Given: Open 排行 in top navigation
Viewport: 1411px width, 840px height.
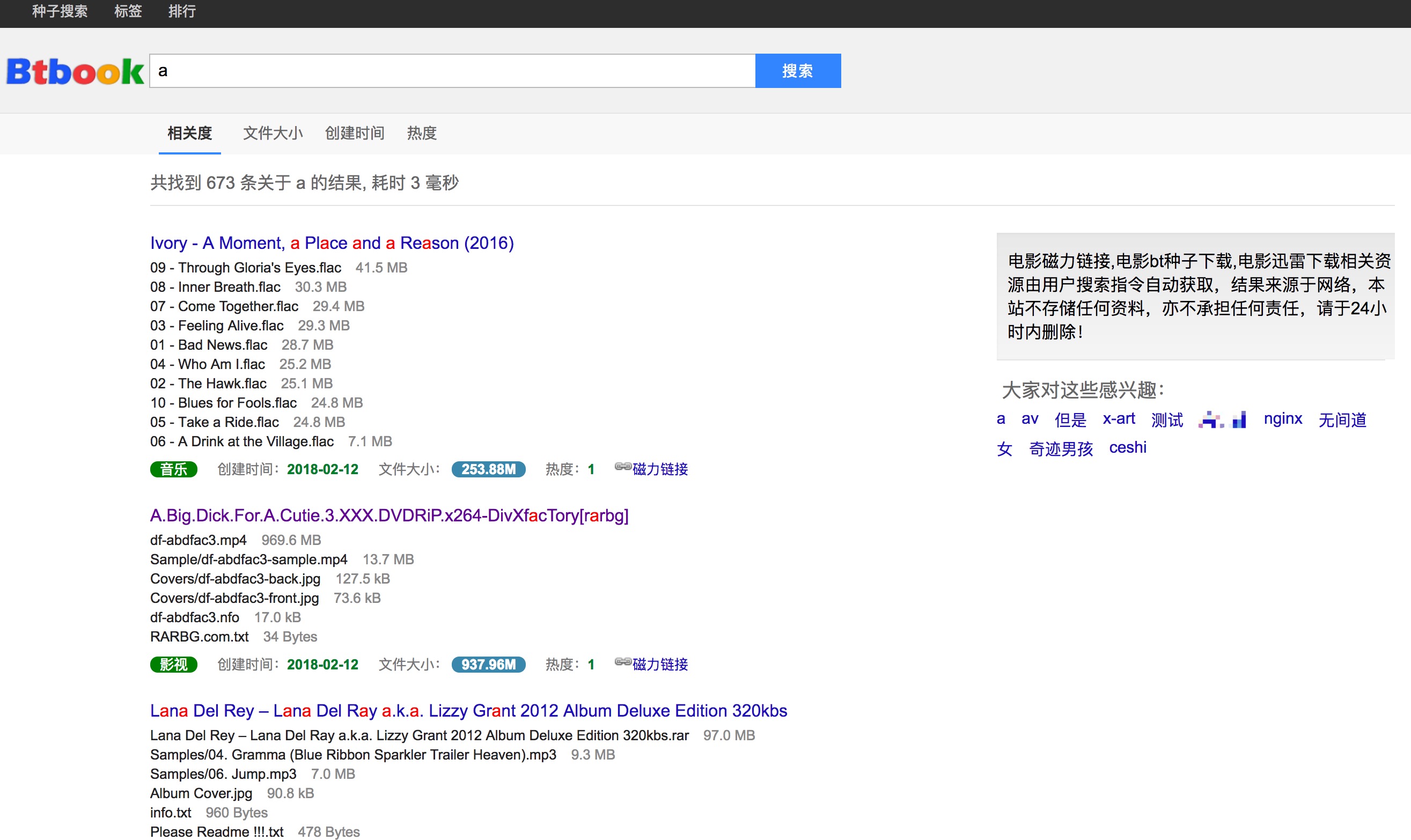Looking at the screenshot, I should (182, 11).
